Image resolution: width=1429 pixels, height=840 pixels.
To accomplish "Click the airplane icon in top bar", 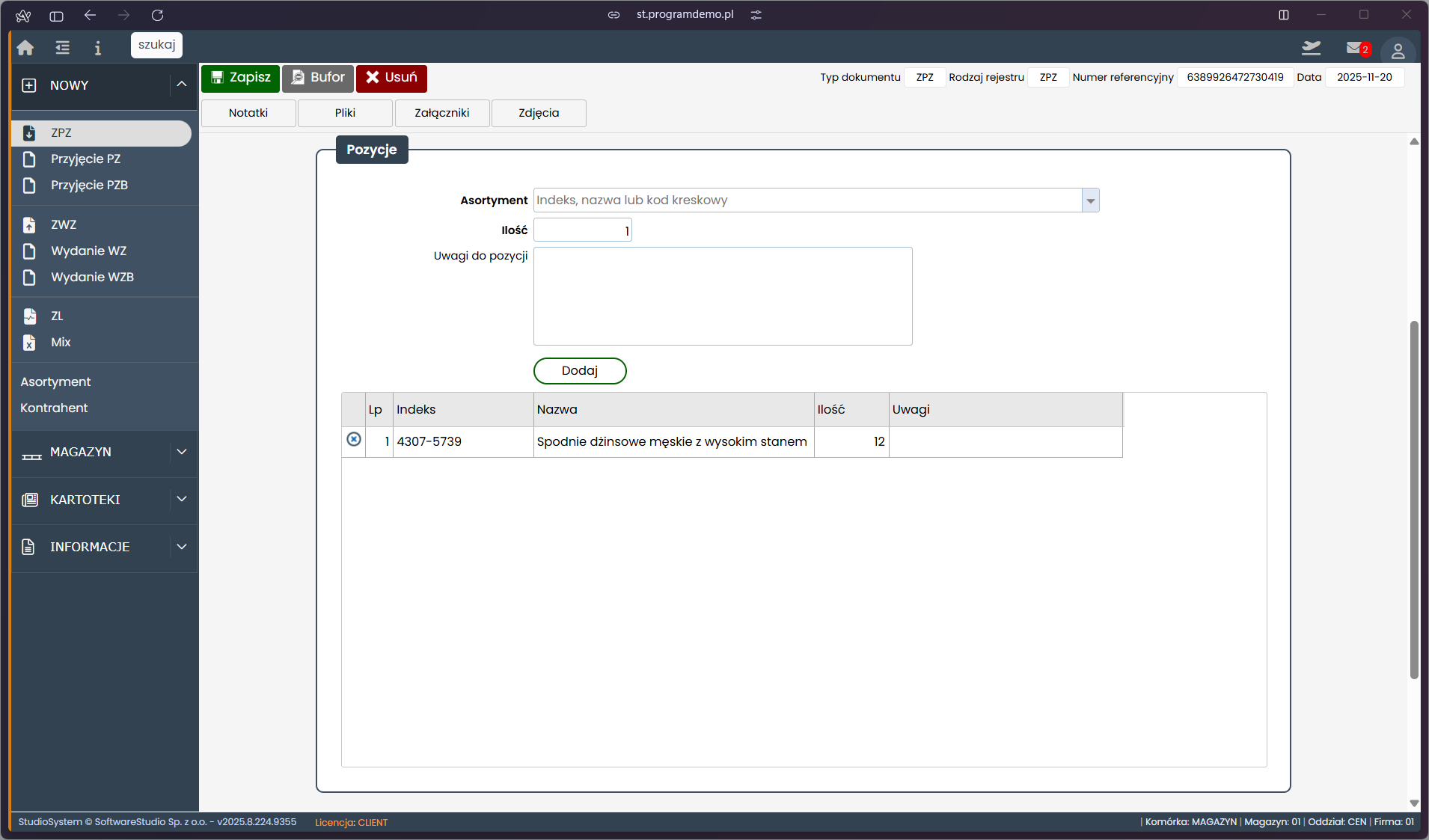I will (1311, 48).
